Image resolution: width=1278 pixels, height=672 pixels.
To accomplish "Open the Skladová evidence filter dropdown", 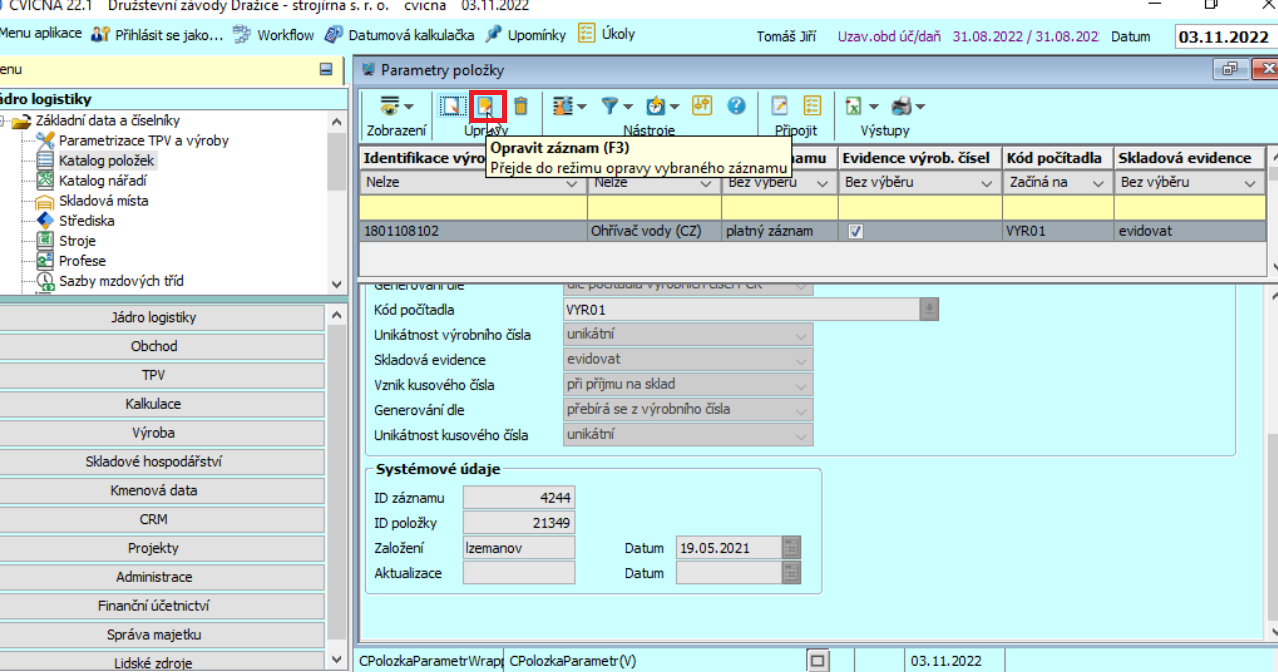I will point(1250,183).
